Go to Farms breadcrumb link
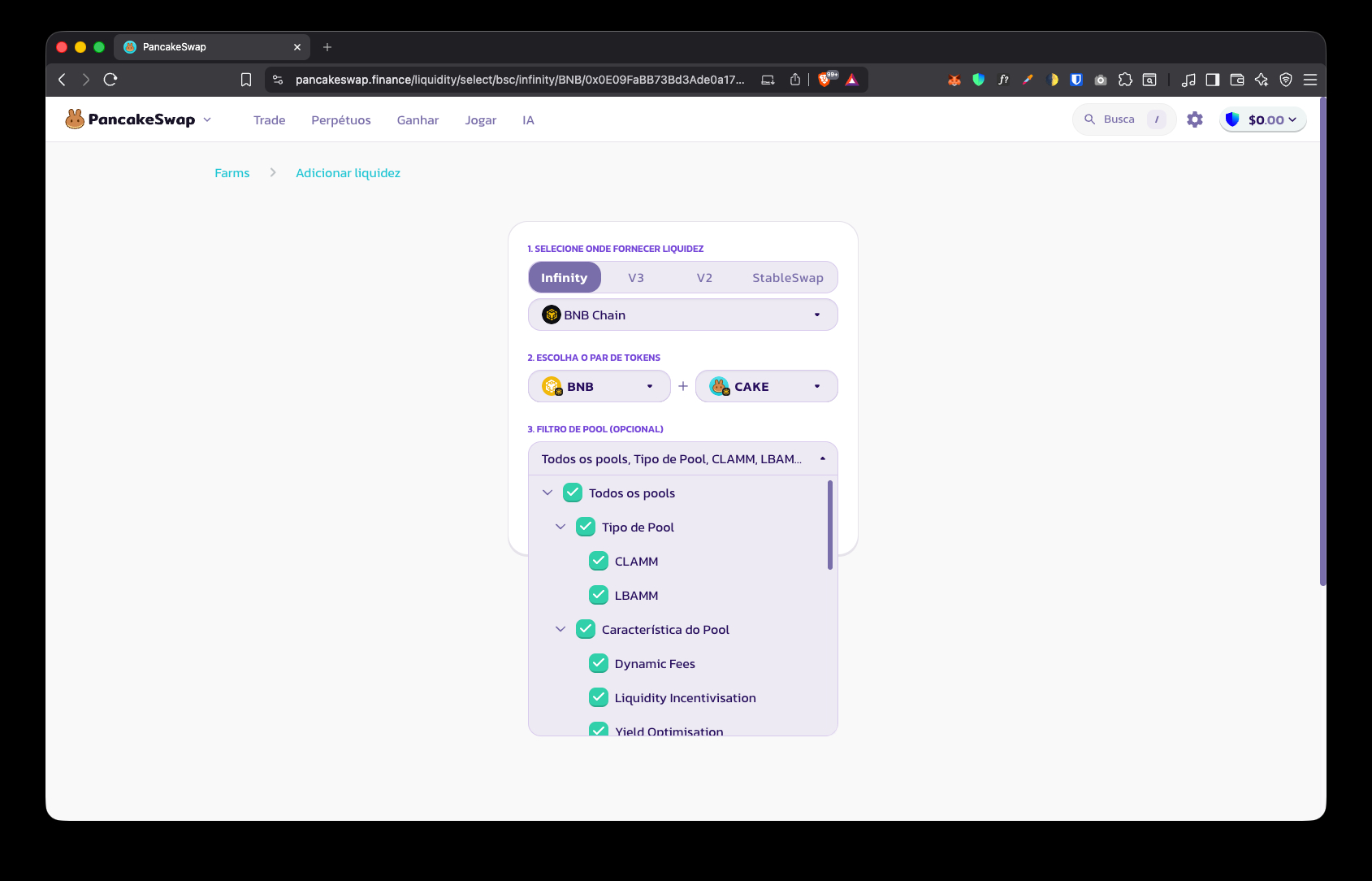 [x=232, y=172]
